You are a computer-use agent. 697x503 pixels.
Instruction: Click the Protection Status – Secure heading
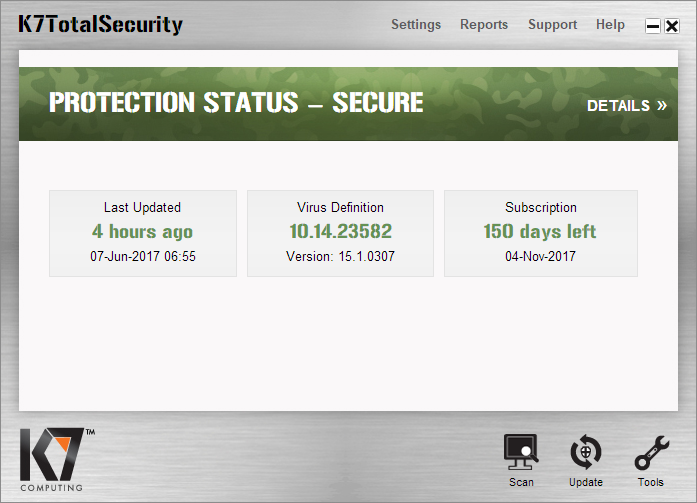(x=236, y=102)
